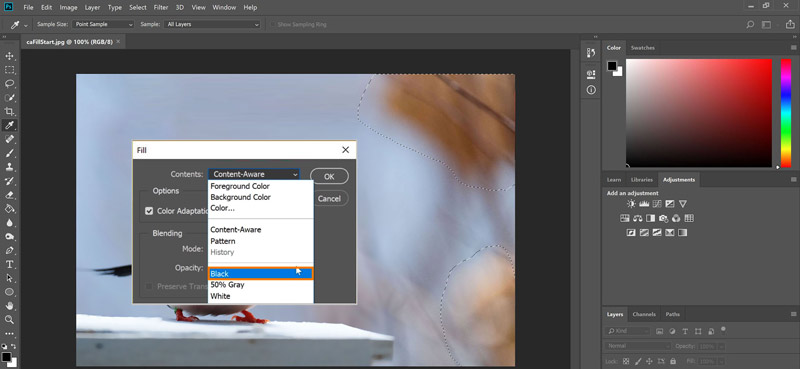Image resolution: width=800 pixels, height=369 pixels.
Task: Select the Rectangular Marquee tool
Action: [9, 70]
